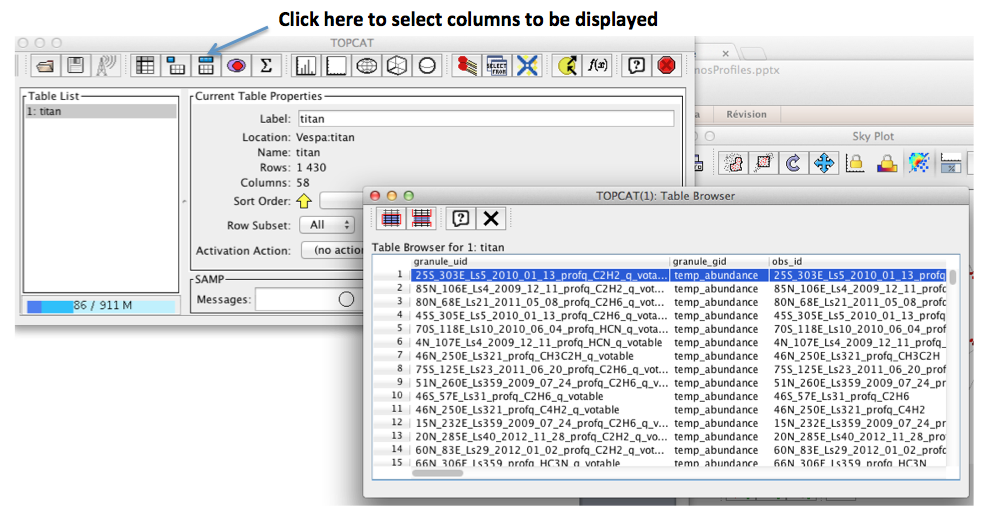Open the histogram plot window
Image resolution: width=990 pixels, height=520 pixels.
[x=306, y=66]
